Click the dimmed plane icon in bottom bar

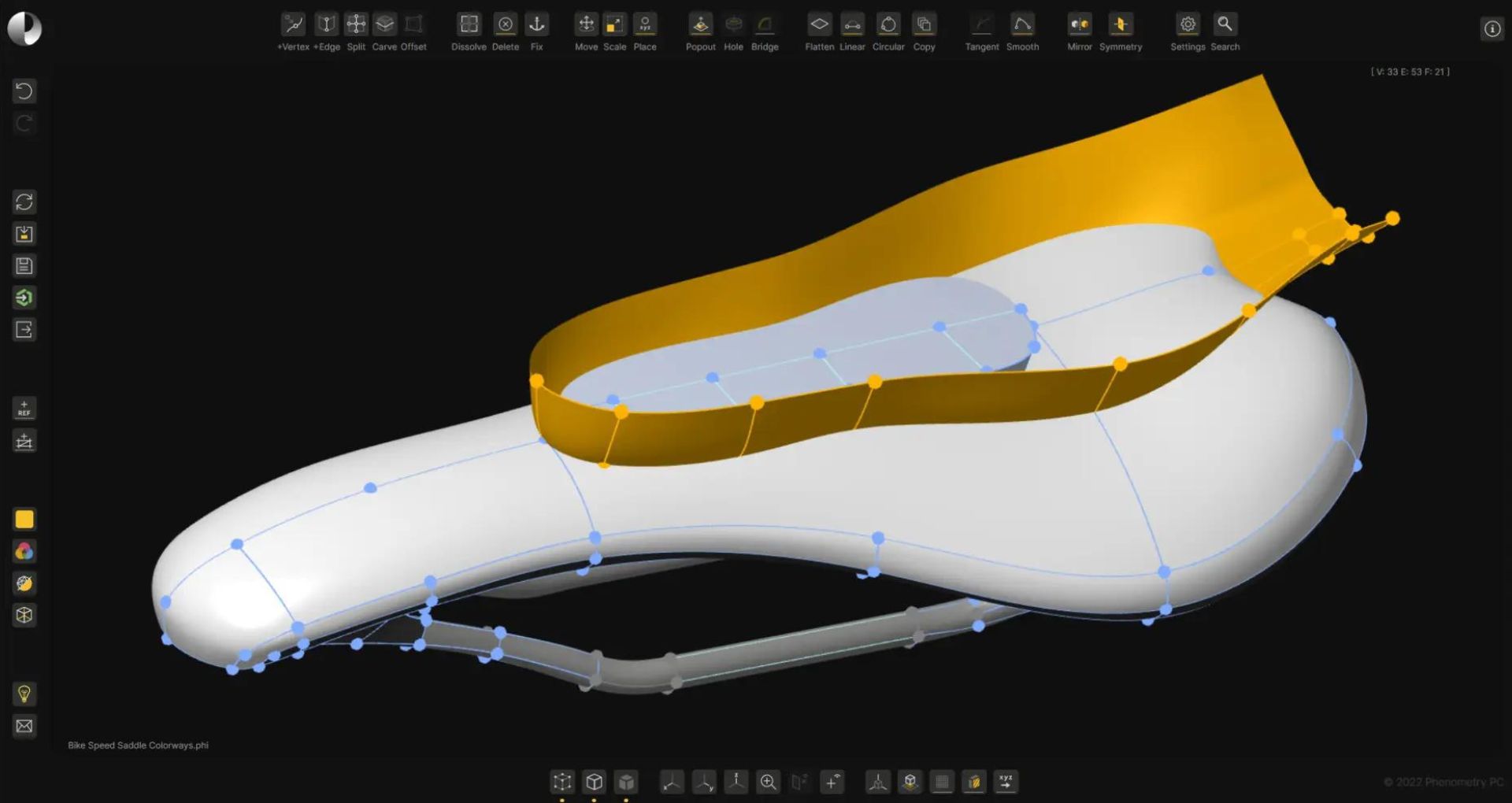[799, 782]
